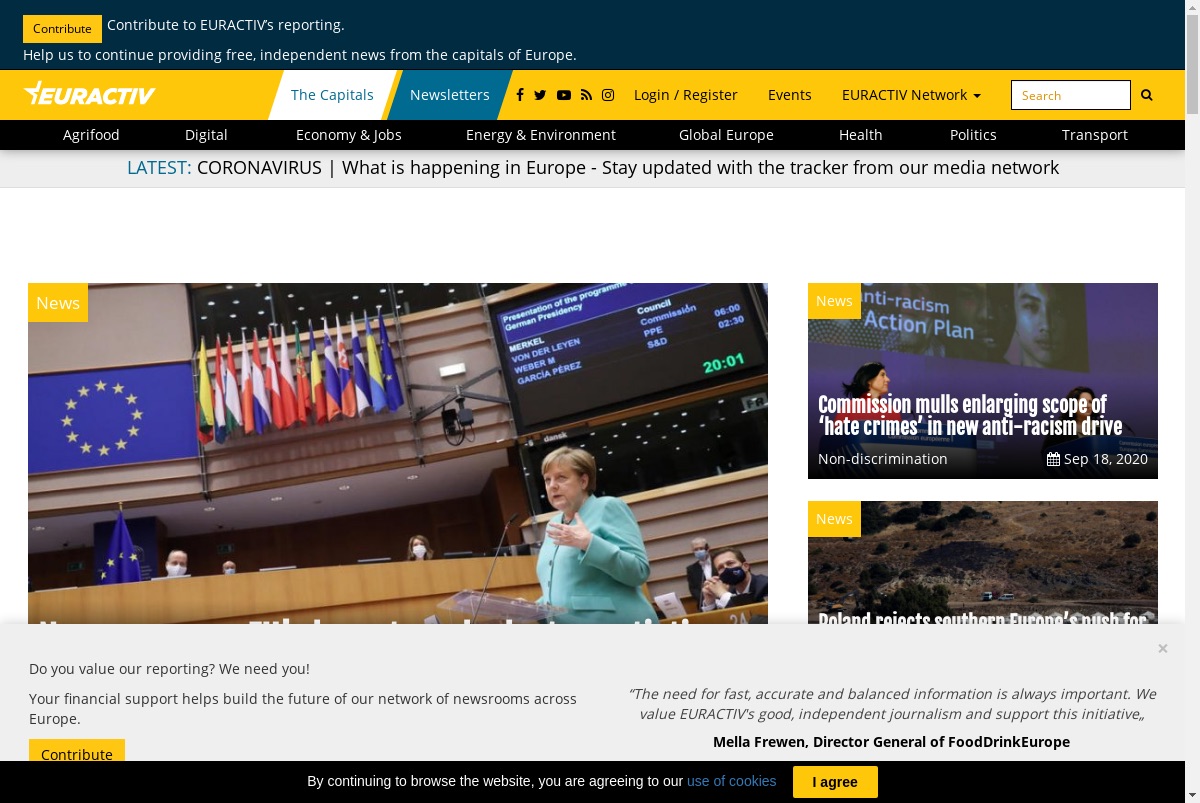Open the EURACTIV Facebook page icon

(520, 95)
